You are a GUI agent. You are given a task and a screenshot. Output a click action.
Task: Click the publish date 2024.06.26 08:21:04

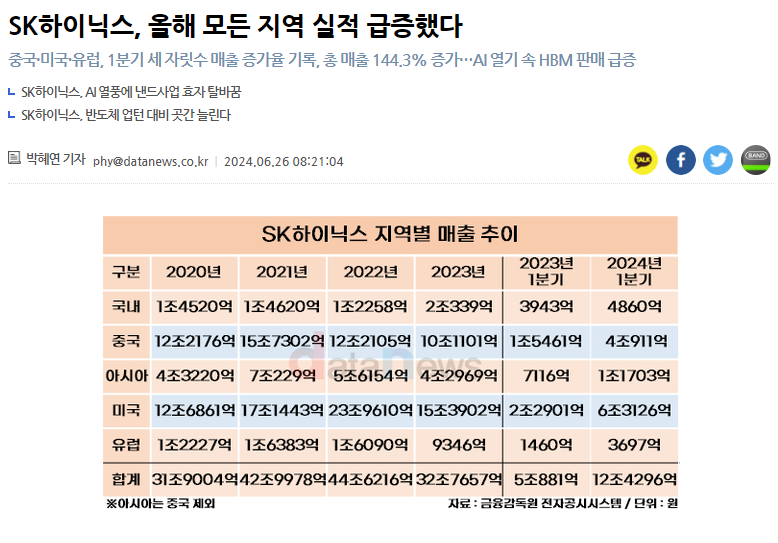tap(283, 161)
